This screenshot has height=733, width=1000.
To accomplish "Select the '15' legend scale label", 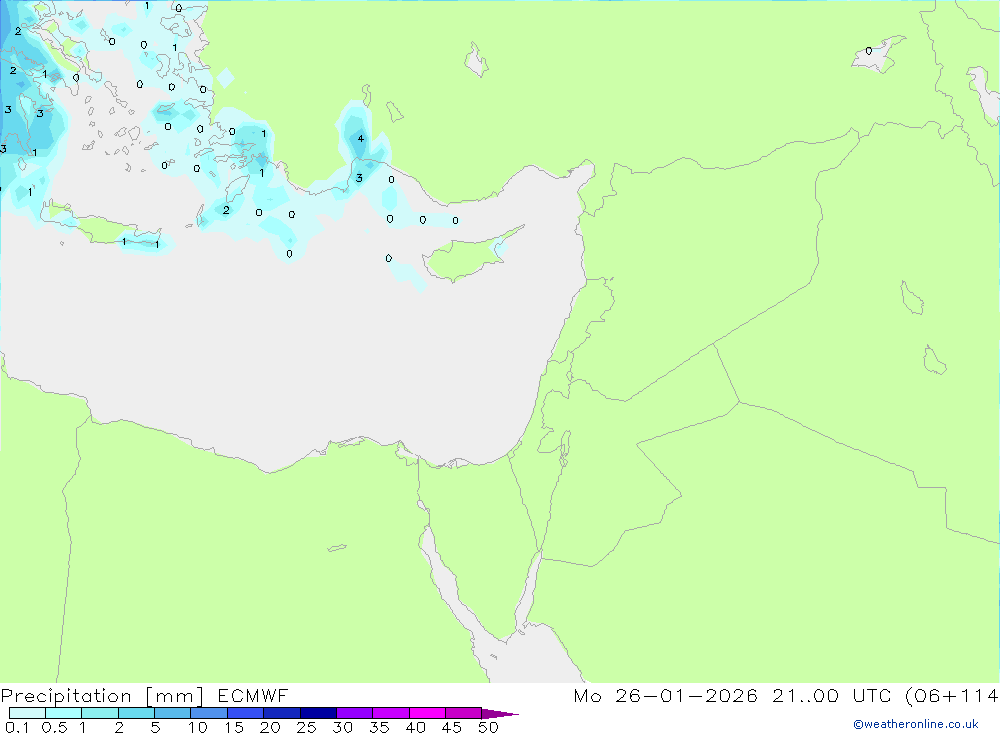I will pos(234,727).
